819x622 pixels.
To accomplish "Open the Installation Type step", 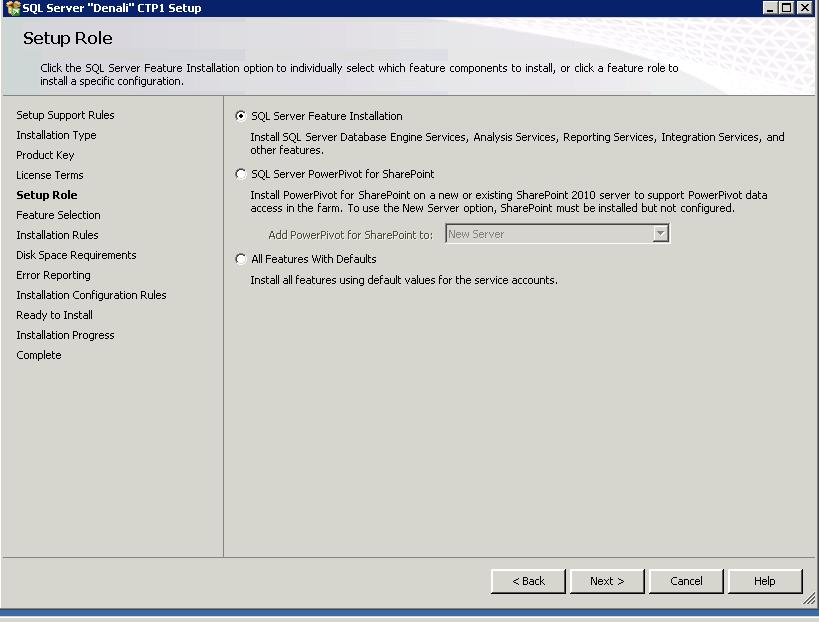I will [x=56, y=135].
